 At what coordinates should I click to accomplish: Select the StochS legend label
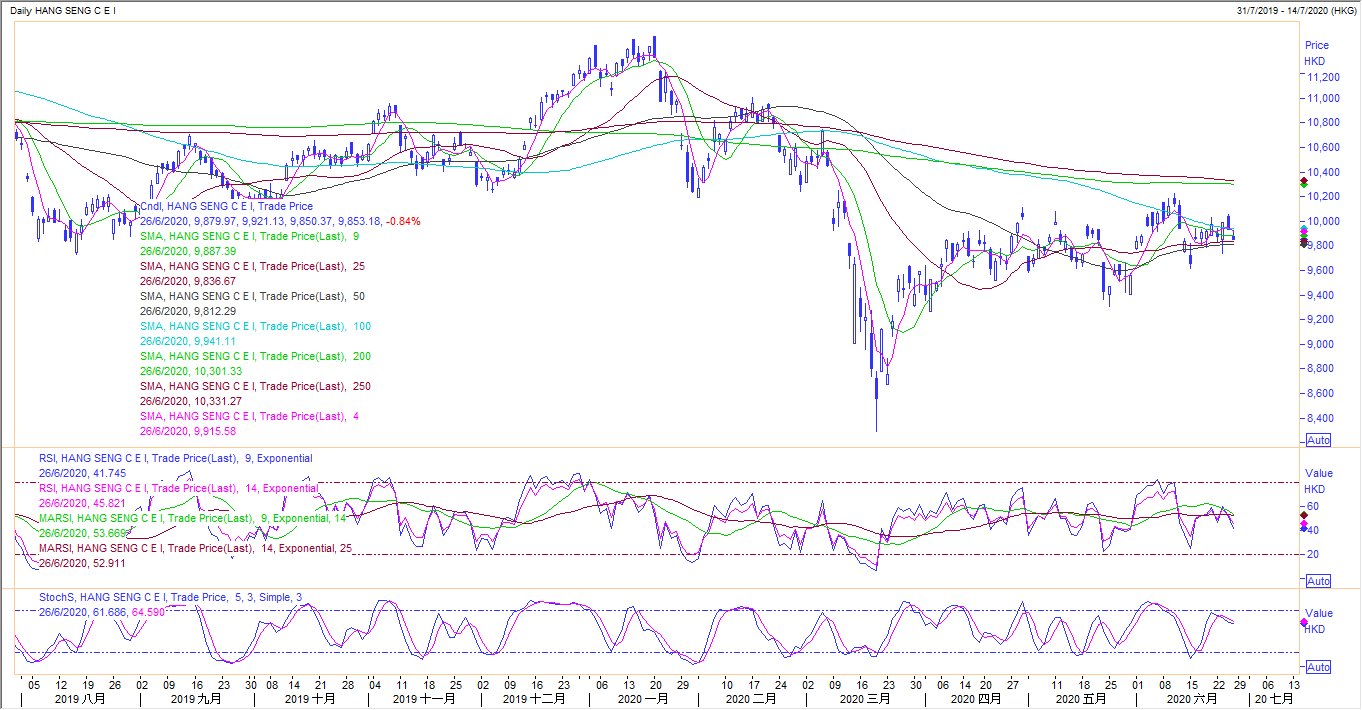tap(169, 597)
